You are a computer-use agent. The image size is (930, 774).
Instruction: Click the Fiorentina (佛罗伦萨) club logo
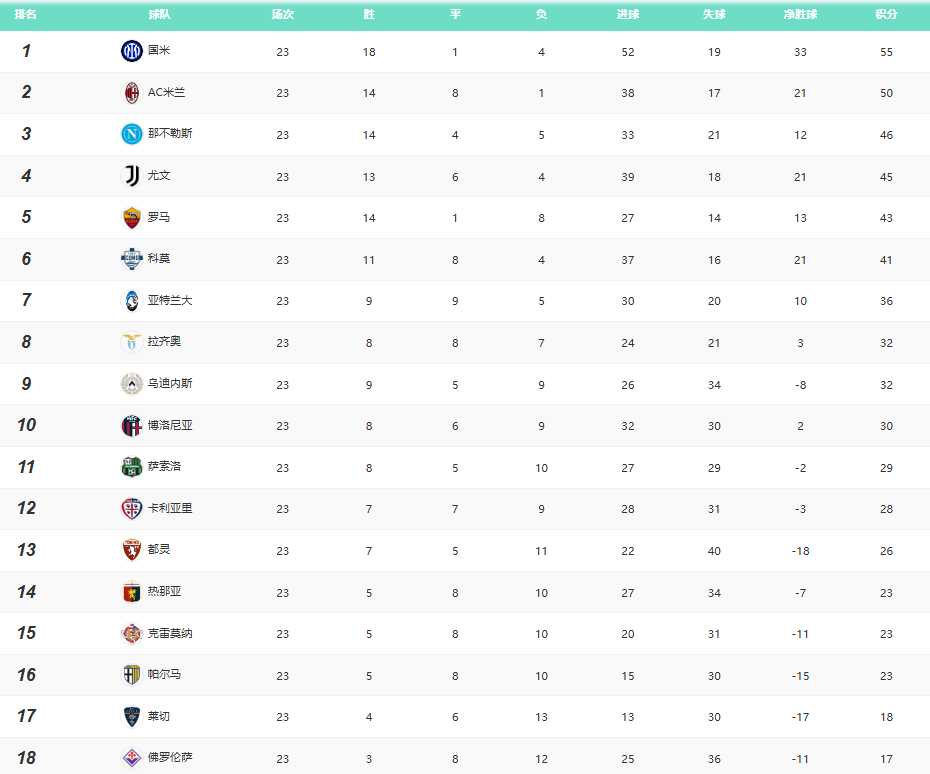[x=132, y=758]
